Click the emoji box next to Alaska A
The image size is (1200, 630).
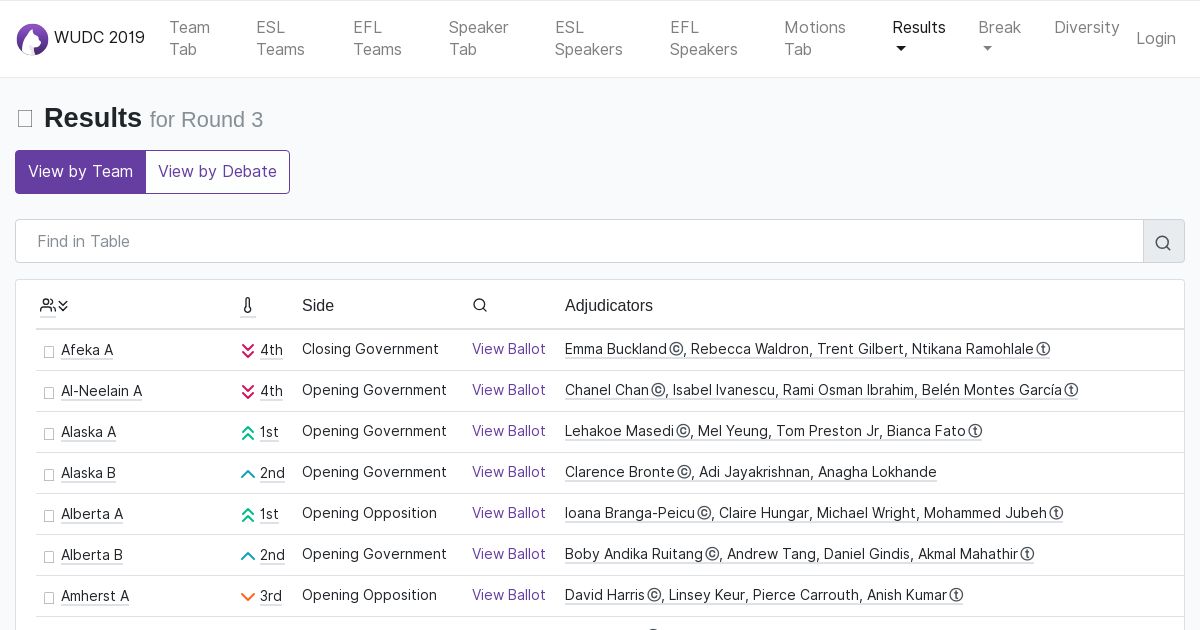point(49,434)
